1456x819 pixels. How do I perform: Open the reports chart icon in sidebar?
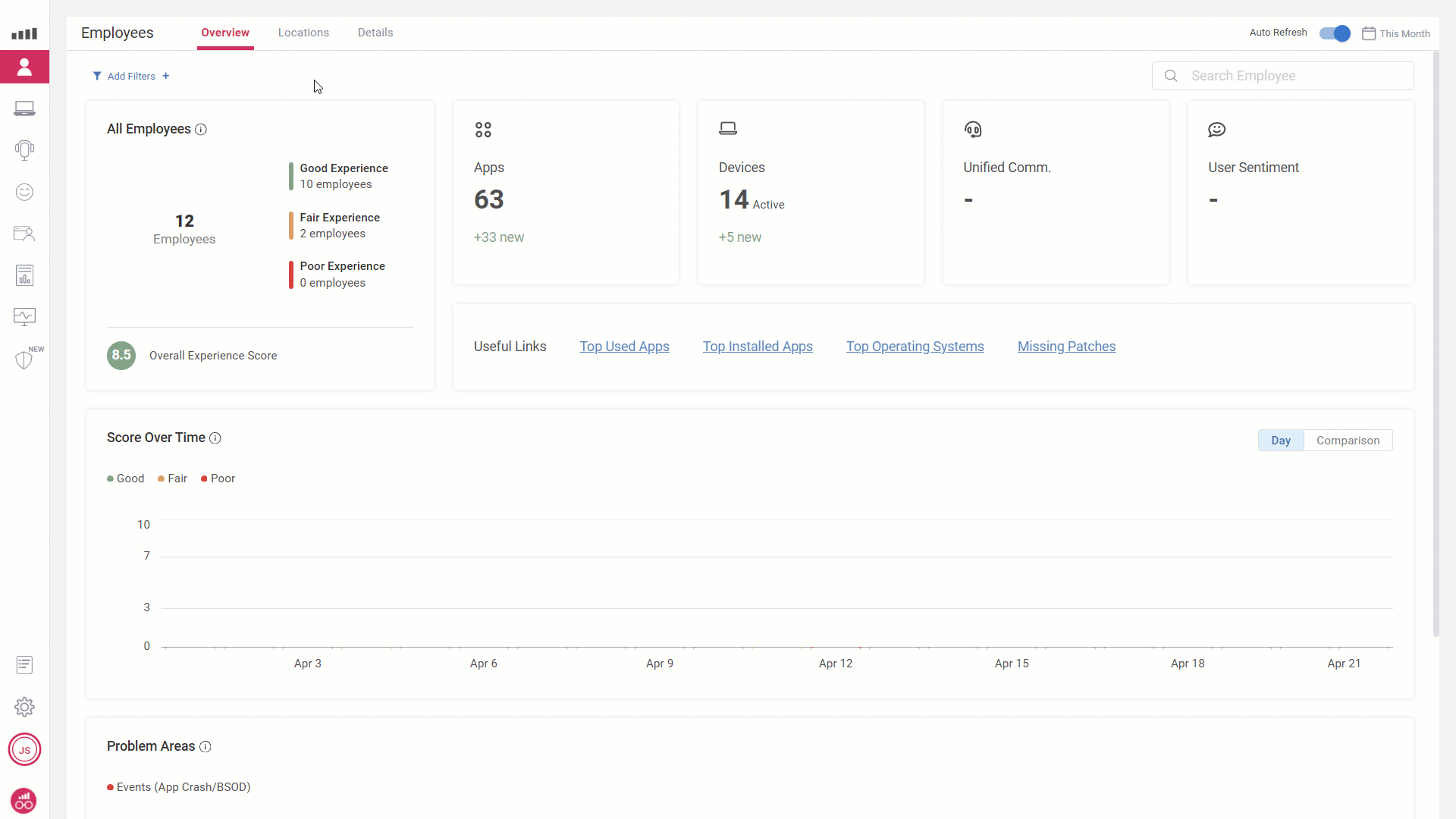coord(24,275)
